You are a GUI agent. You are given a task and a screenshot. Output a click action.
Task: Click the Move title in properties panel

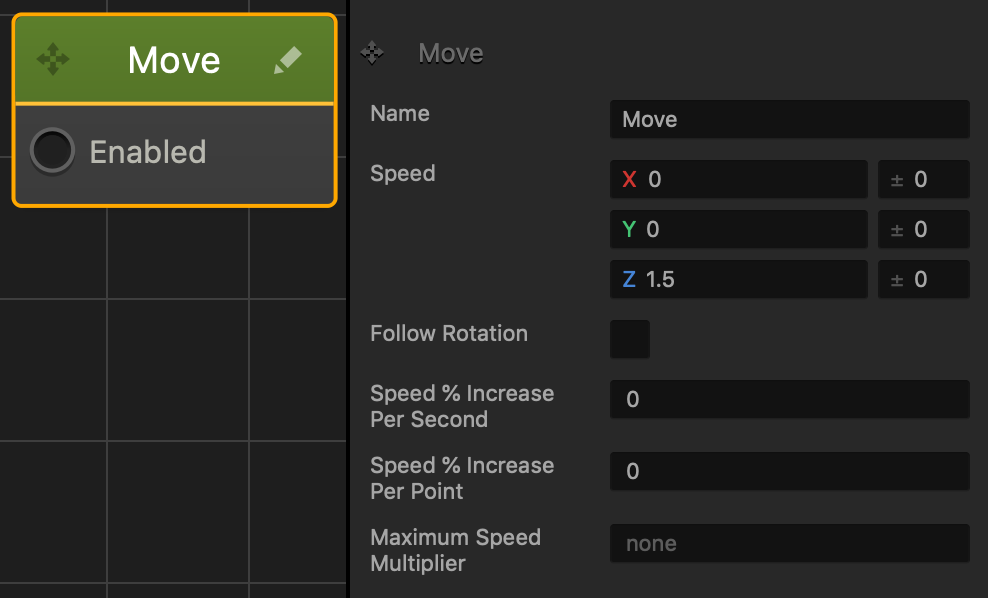(x=451, y=54)
